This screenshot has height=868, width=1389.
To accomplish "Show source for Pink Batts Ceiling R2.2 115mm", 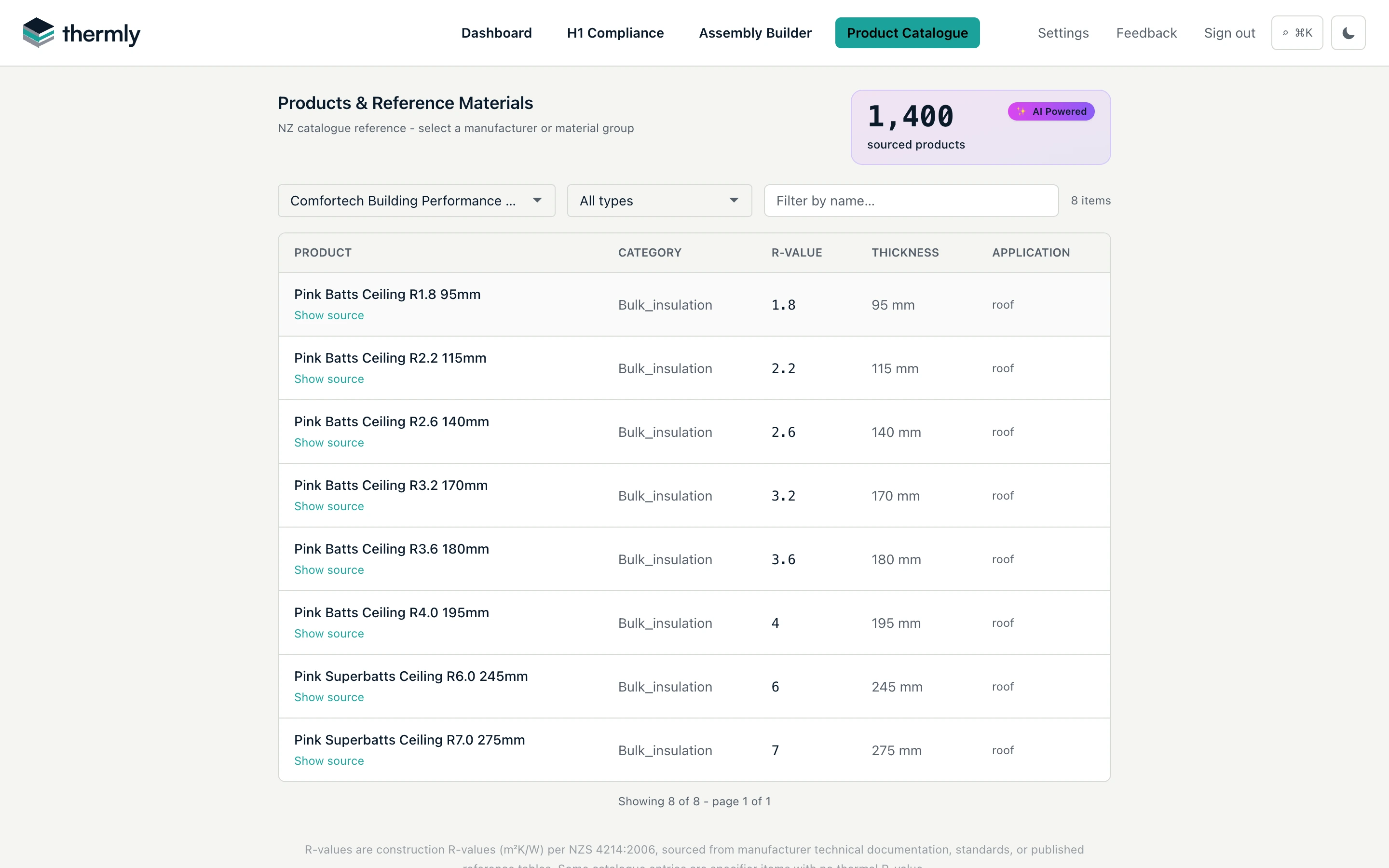I will (x=329, y=379).
